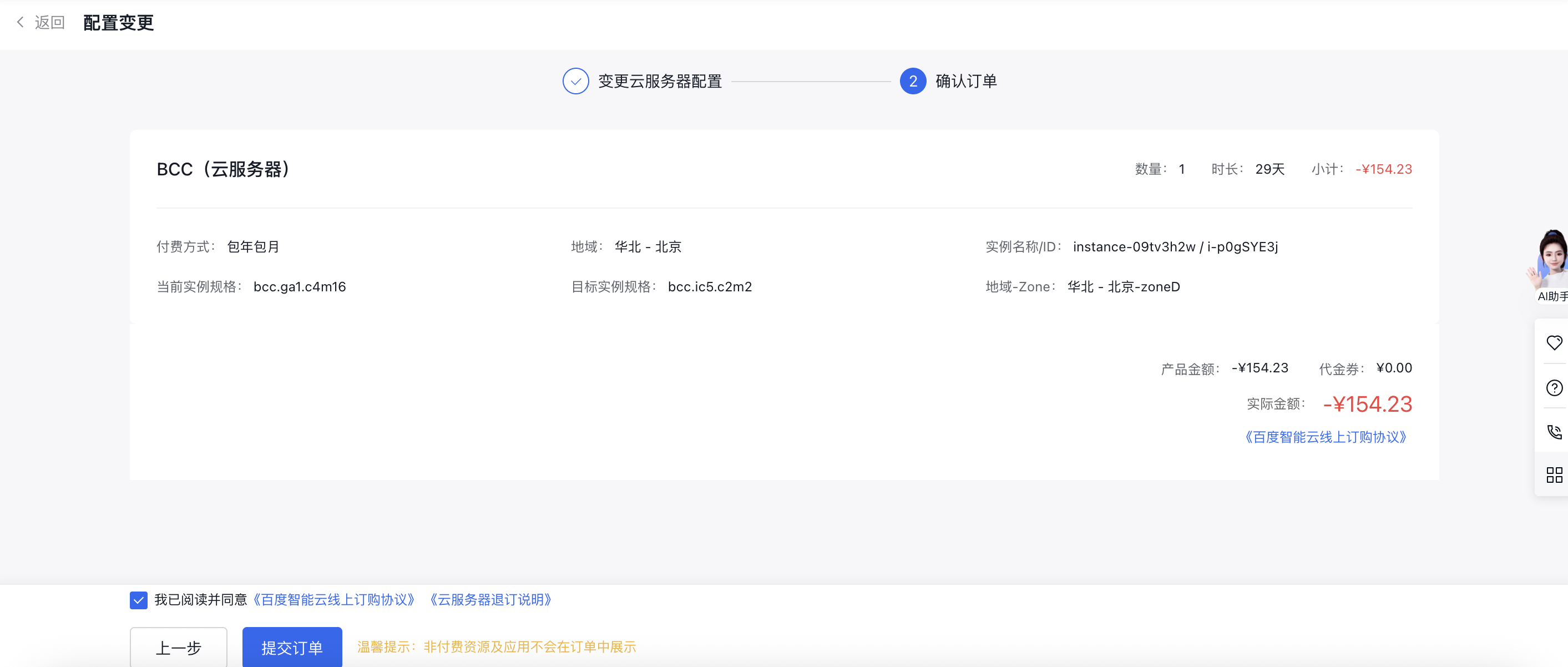Click the back arrow chevron icon
Image resolution: width=1568 pixels, height=667 pixels.
(20, 23)
